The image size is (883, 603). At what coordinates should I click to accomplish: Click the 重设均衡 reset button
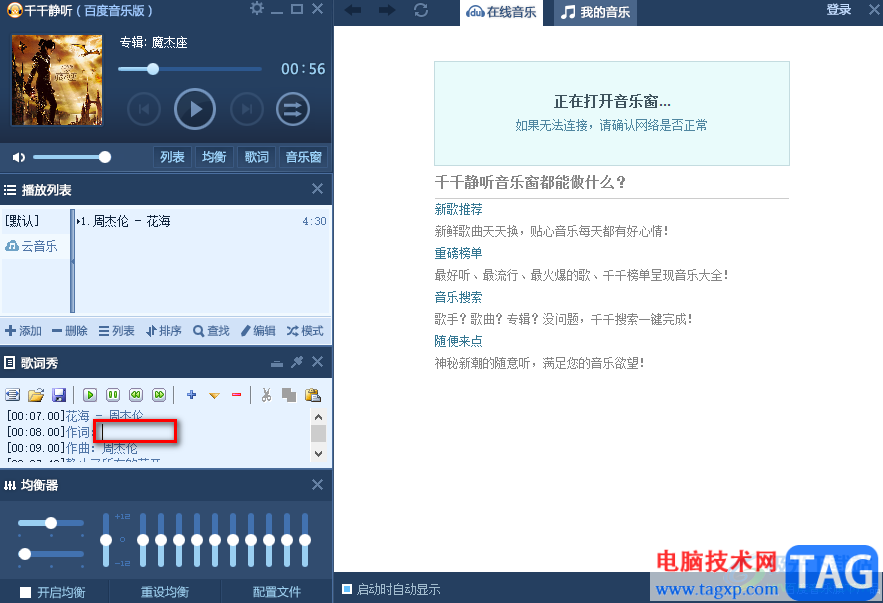click(x=164, y=592)
